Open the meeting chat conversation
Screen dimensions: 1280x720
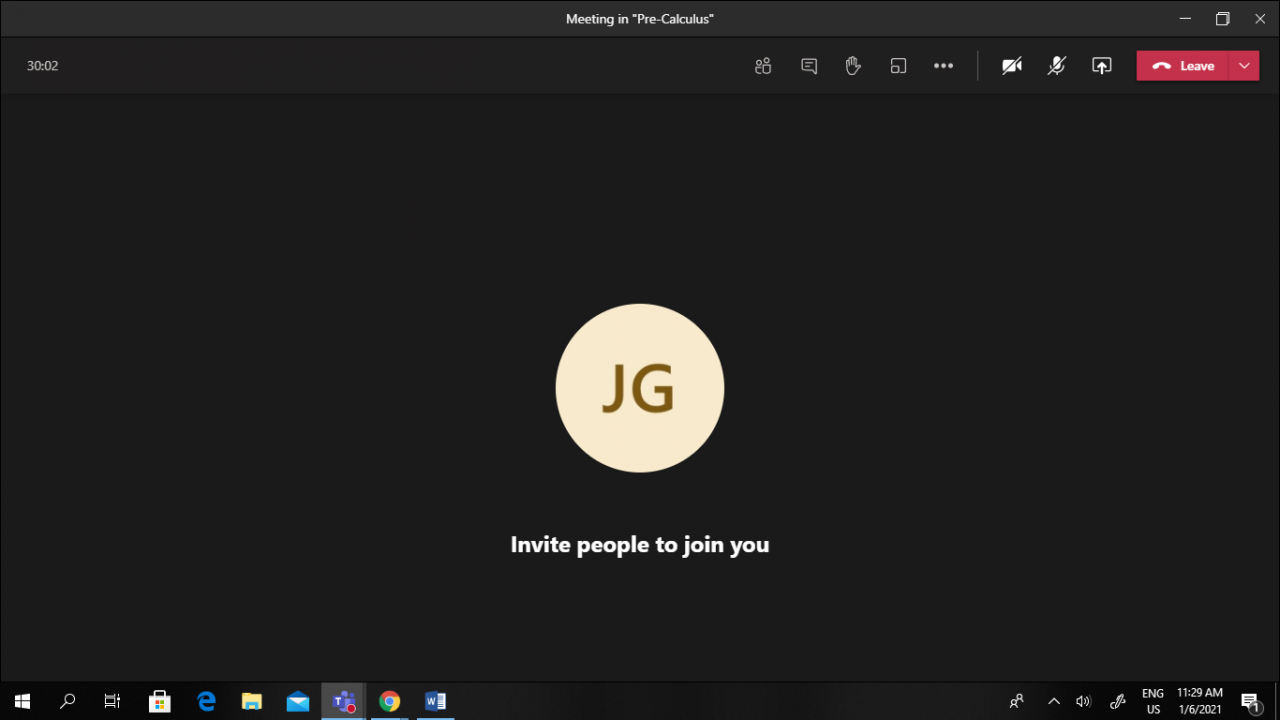[809, 66]
